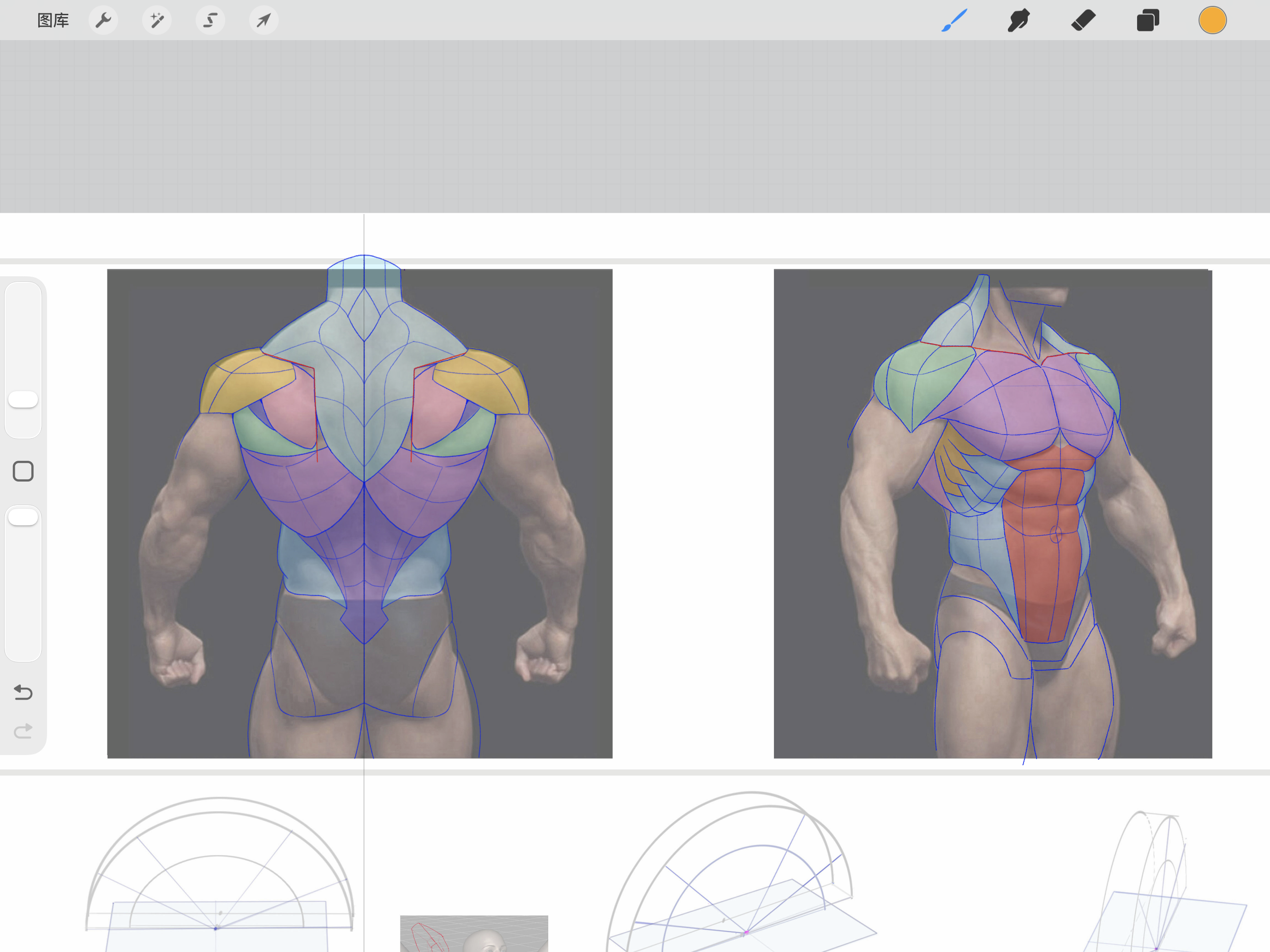Viewport: 1270px width, 952px height.
Task: Click the brush size slider handle
Action: [x=23, y=399]
